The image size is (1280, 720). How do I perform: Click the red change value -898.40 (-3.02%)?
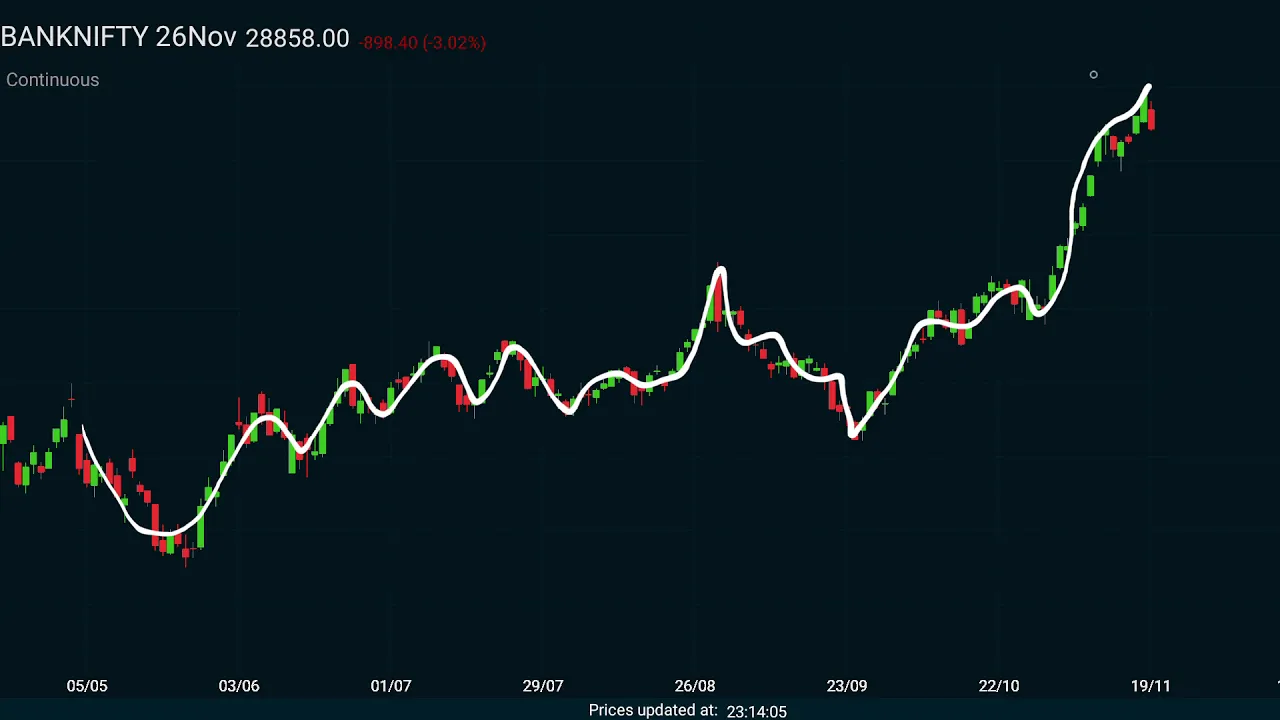pyautogui.click(x=422, y=43)
